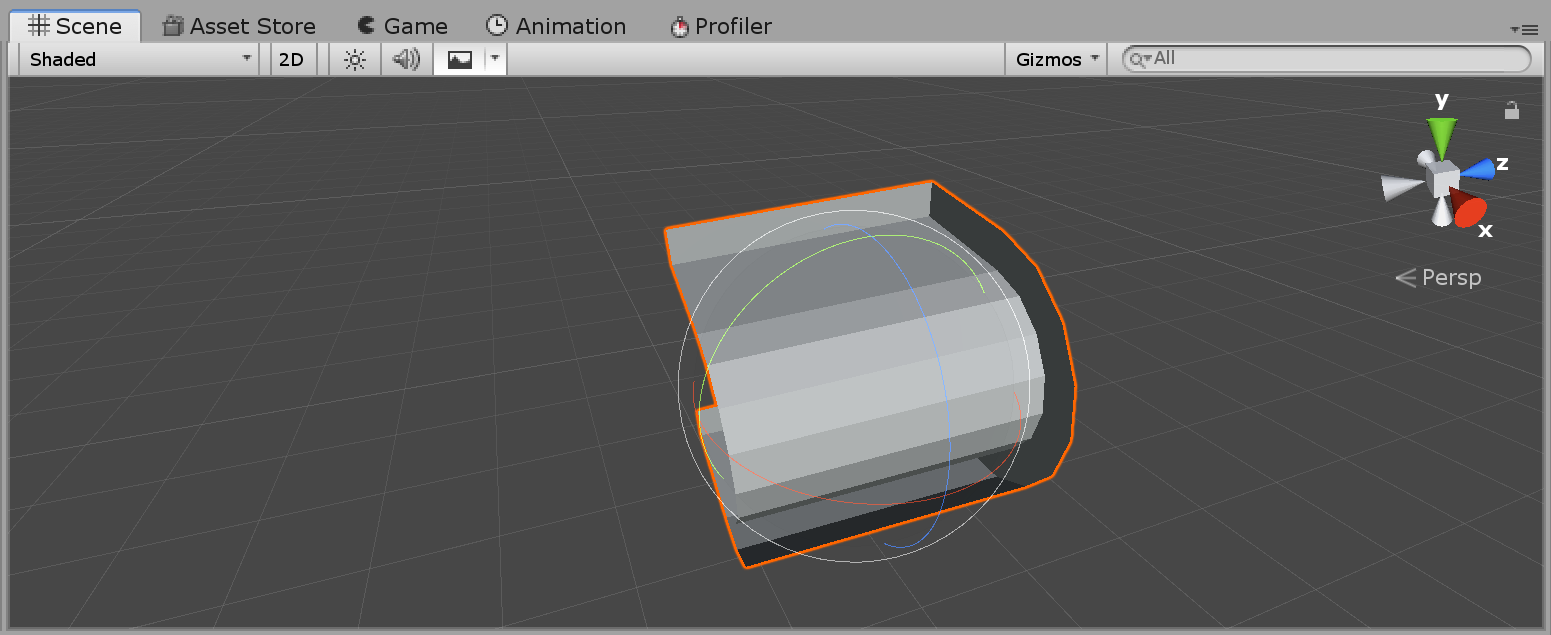The width and height of the screenshot is (1551, 635).
Task: Click the scene gizmo lock icon
Action: 1512,110
